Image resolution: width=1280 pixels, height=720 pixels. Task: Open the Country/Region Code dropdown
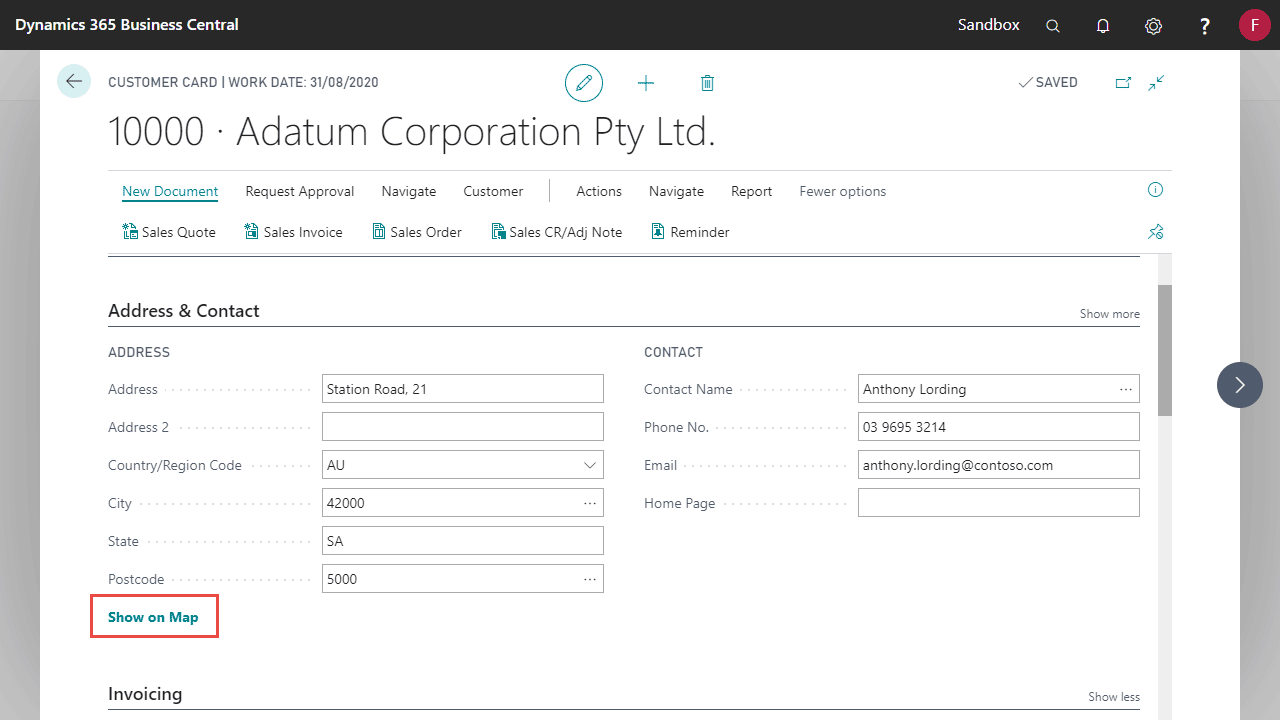589,465
